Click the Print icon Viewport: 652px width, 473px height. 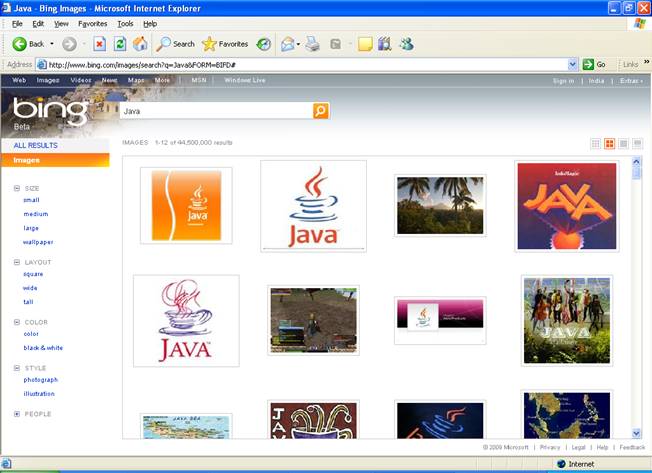(312, 44)
